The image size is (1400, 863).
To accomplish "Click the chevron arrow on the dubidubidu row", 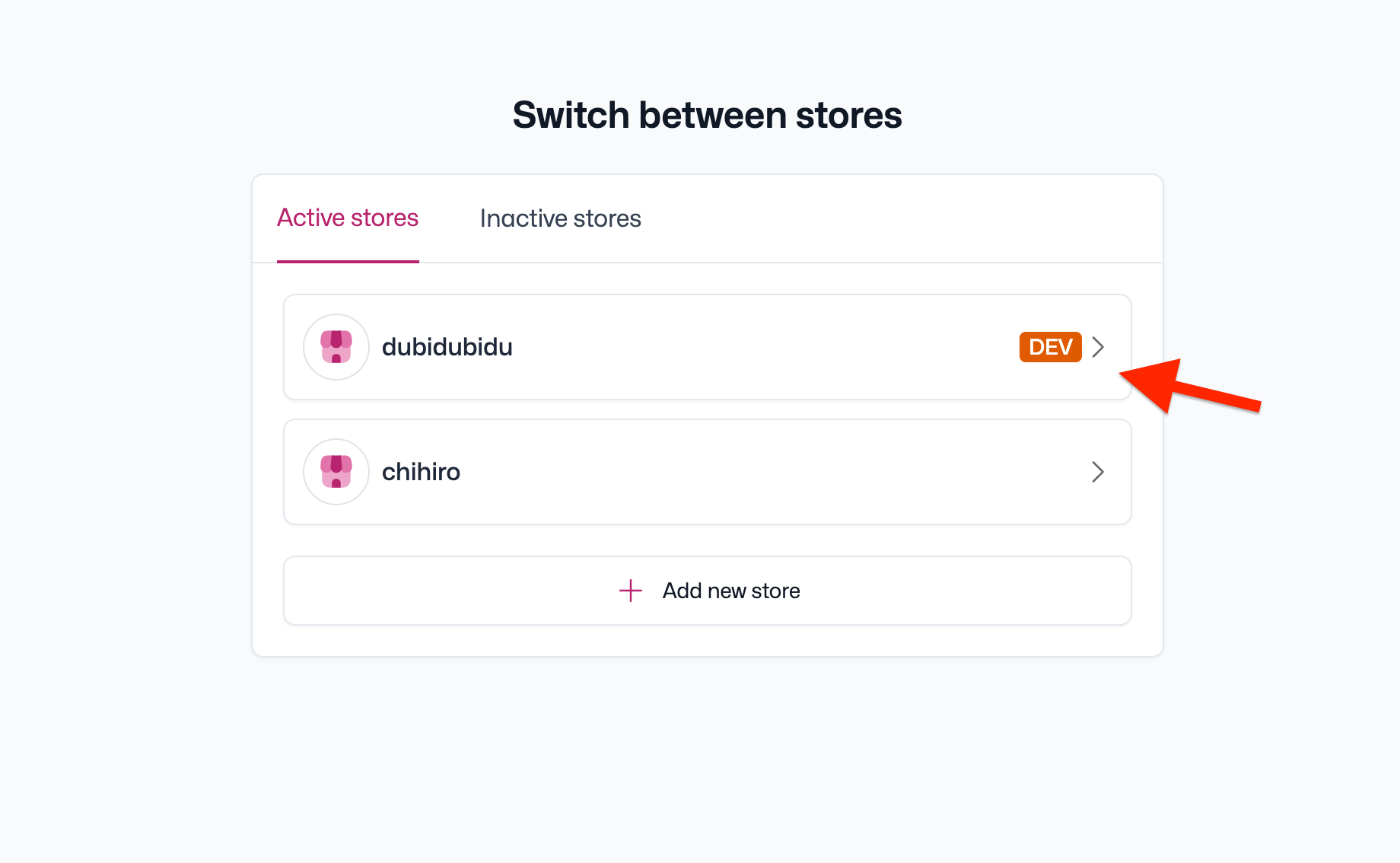I will [1098, 347].
